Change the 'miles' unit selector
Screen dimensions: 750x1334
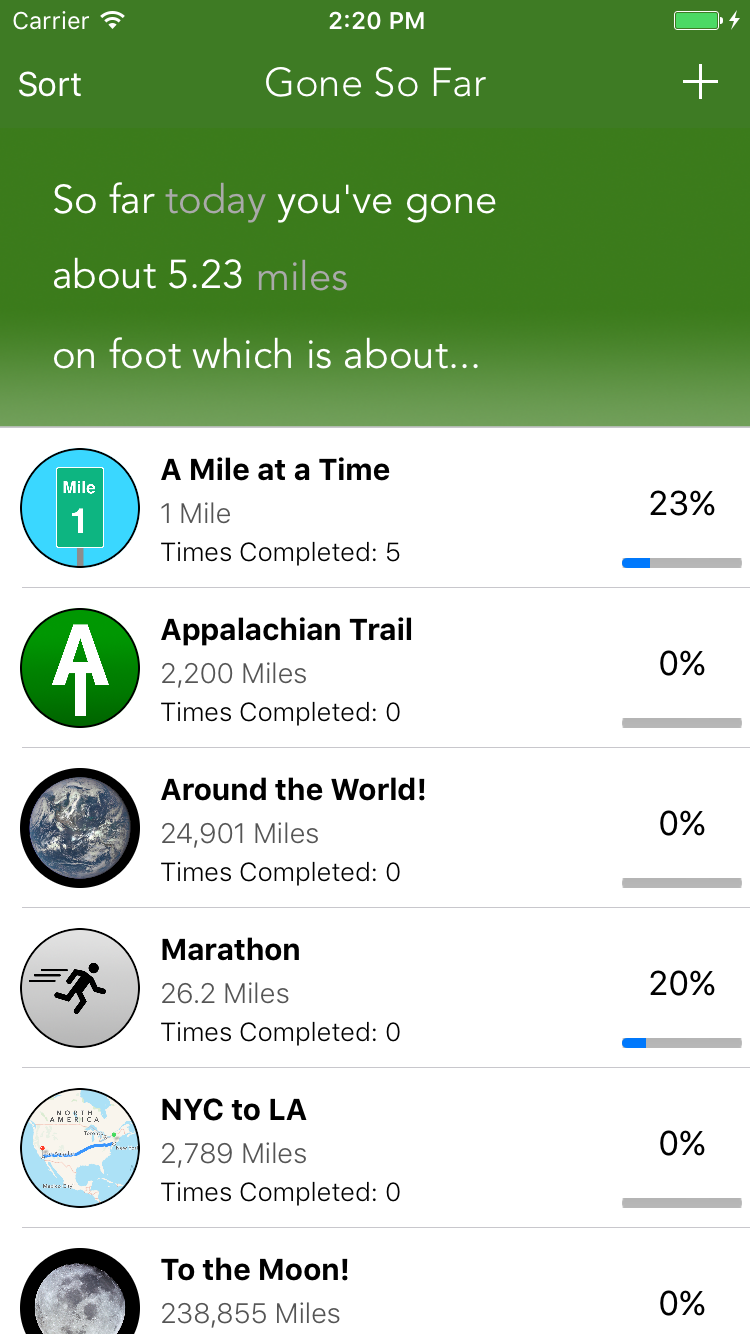302,277
